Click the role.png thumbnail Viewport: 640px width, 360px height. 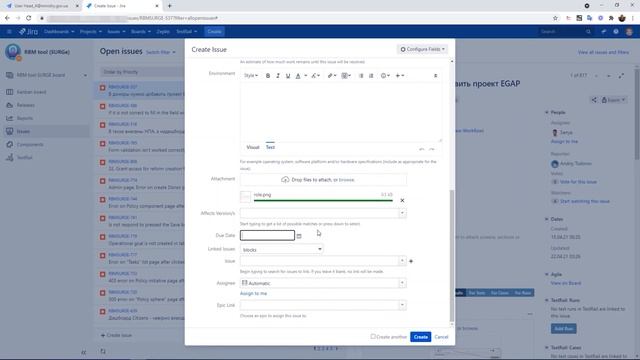click(x=245, y=197)
